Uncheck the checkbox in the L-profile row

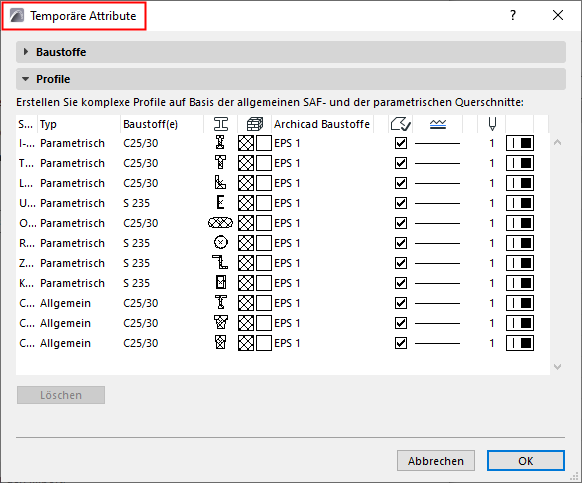pyautogui.click(x=401, y=183)
